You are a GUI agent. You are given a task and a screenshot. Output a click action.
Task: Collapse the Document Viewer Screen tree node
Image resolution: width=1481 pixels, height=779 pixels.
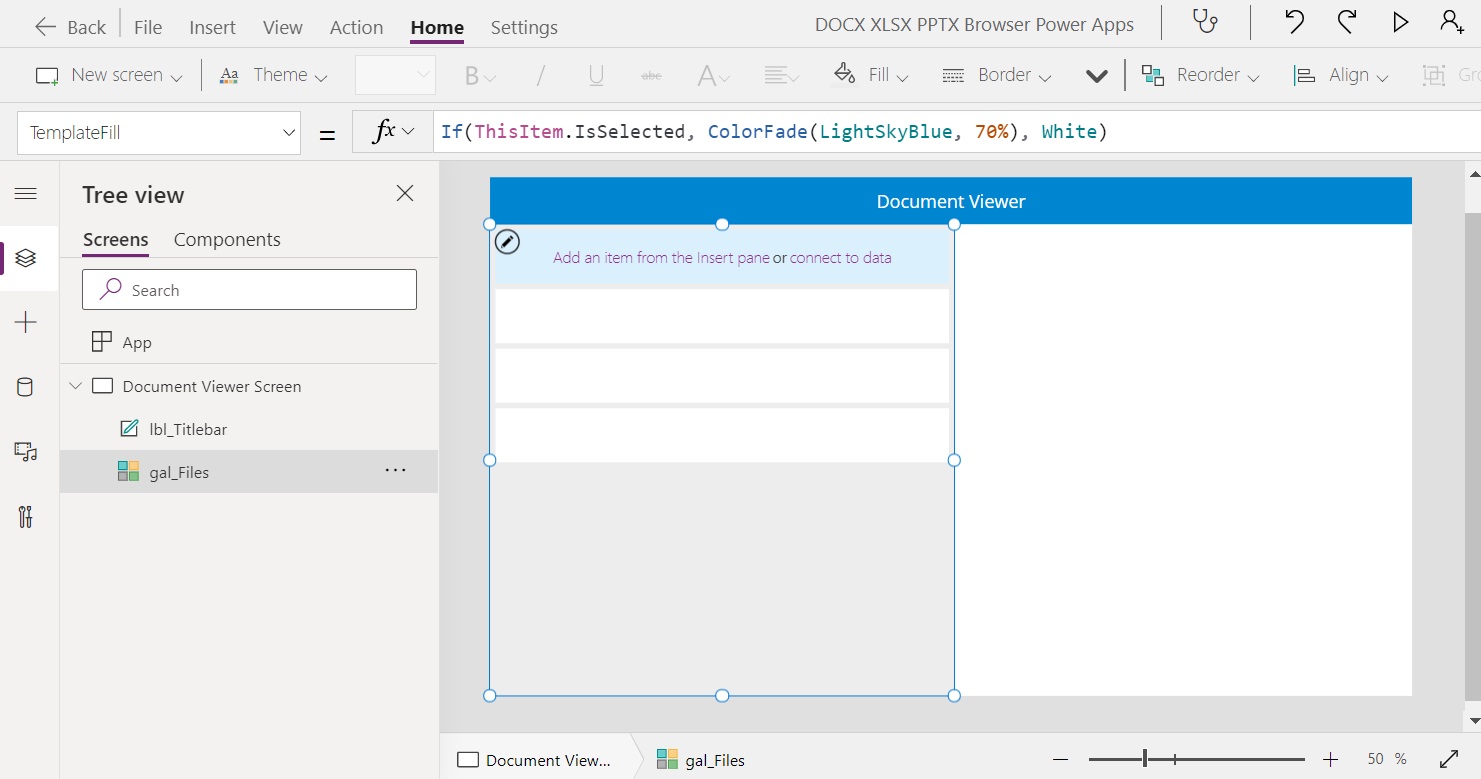coord(75,386)
